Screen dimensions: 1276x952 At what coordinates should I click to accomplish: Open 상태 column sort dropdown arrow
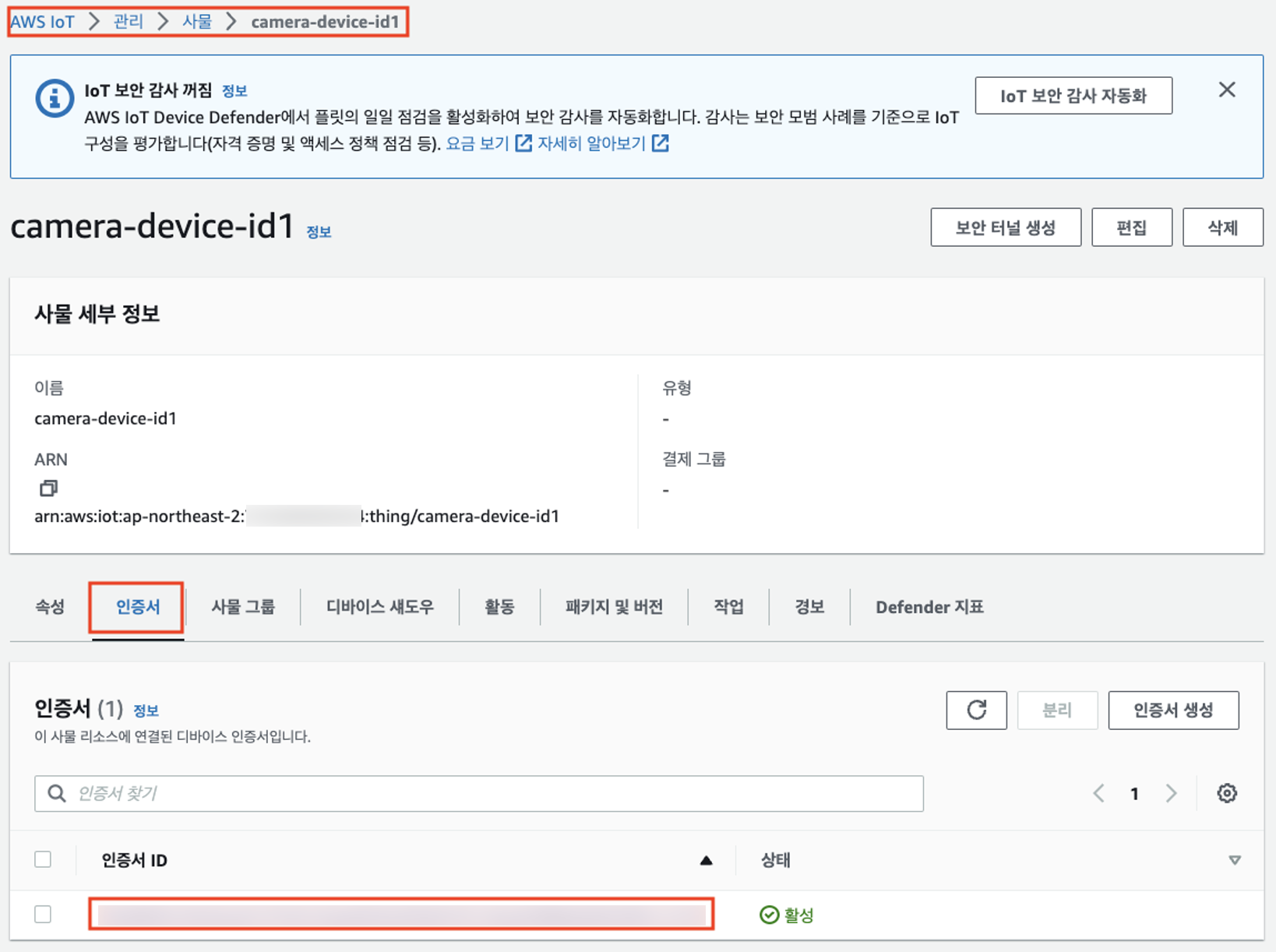(1235, 860)
